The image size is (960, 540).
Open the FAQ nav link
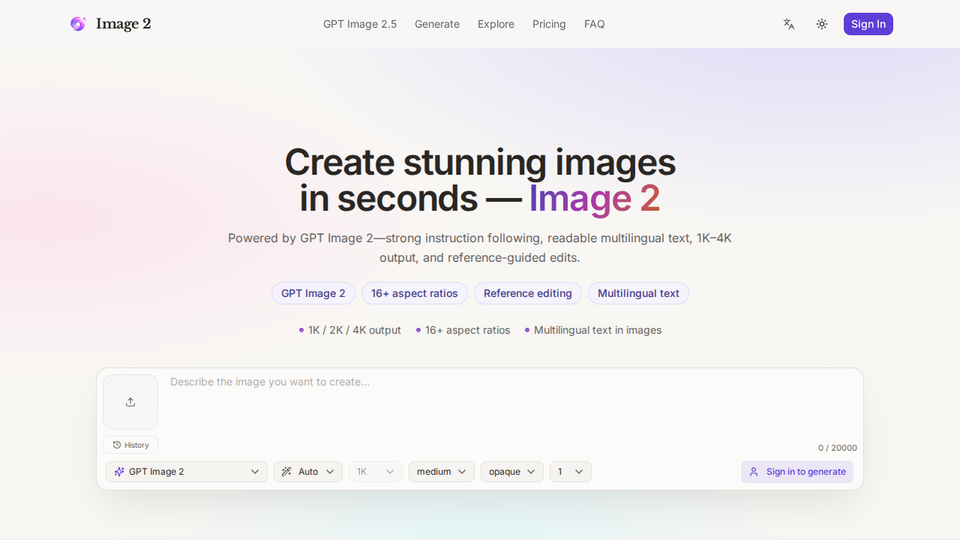coord(594,24)
